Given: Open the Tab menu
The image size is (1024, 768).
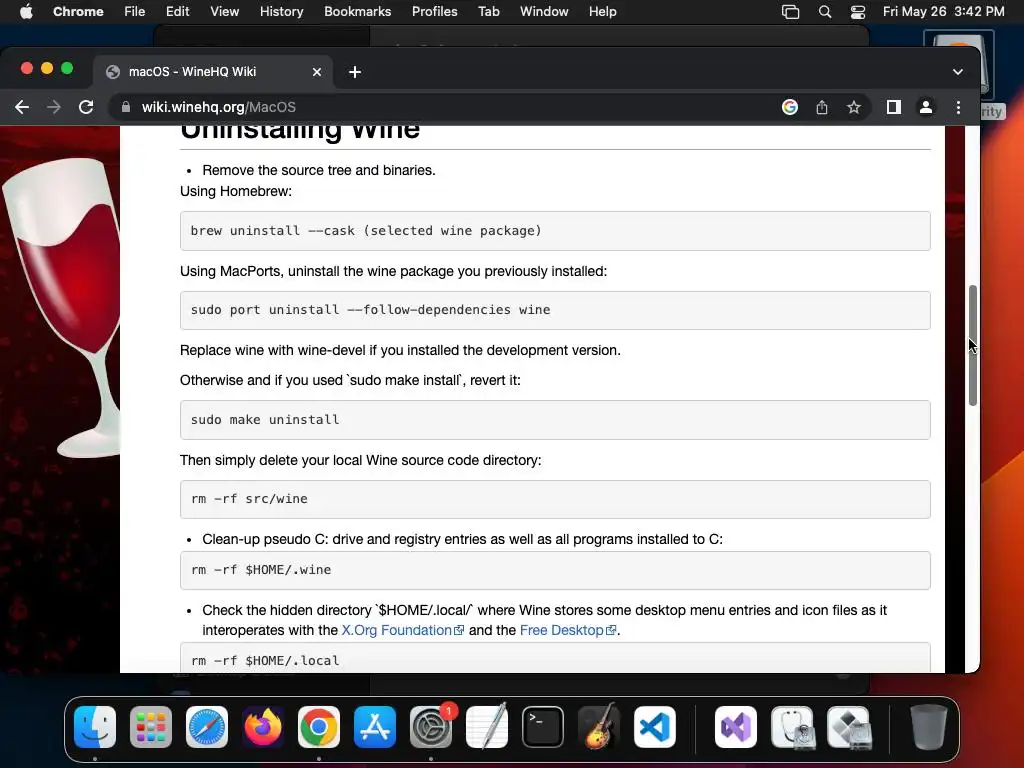Looking at the screenshot, I should click(x=488, y=12).
